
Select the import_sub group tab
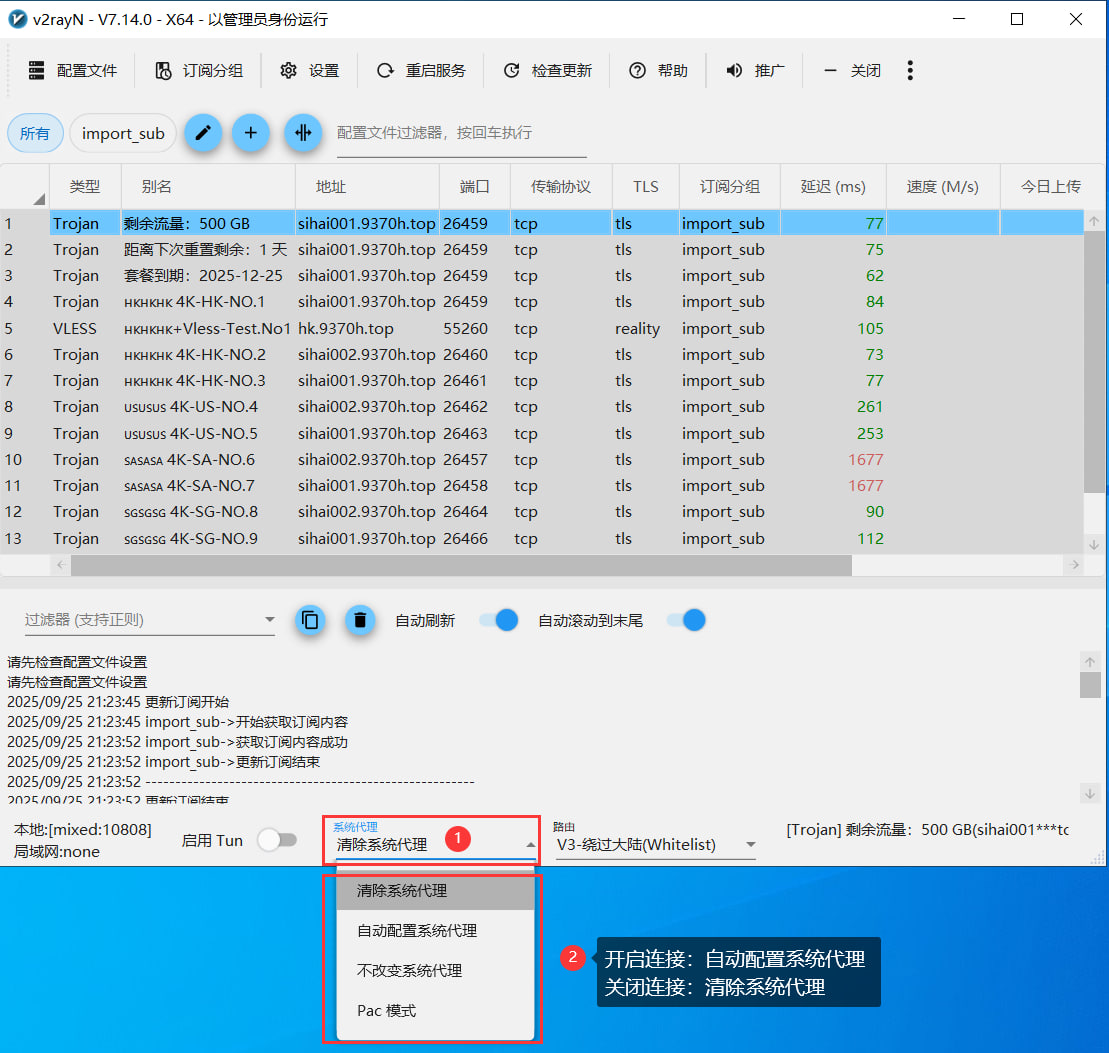[x=123, y=133]
